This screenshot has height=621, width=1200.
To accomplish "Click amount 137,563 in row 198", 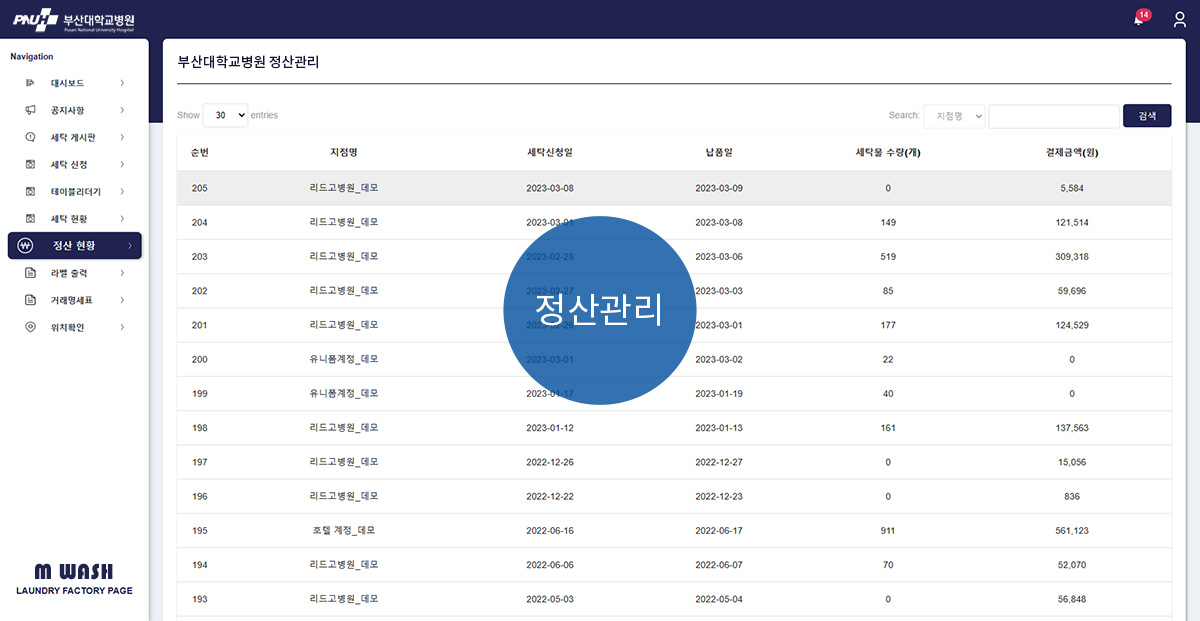I will 1072,427.
